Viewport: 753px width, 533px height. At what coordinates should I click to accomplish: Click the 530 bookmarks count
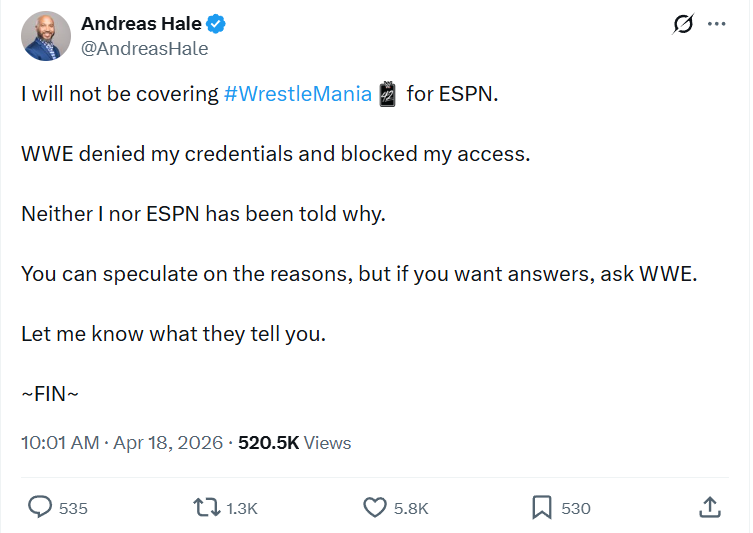click(576, 508)
